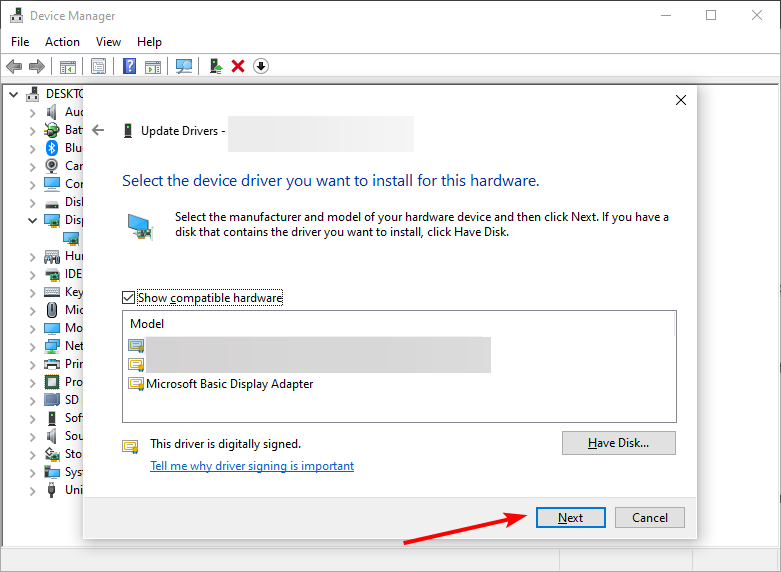Click the Storage controllers category icon

coord(52,453)
